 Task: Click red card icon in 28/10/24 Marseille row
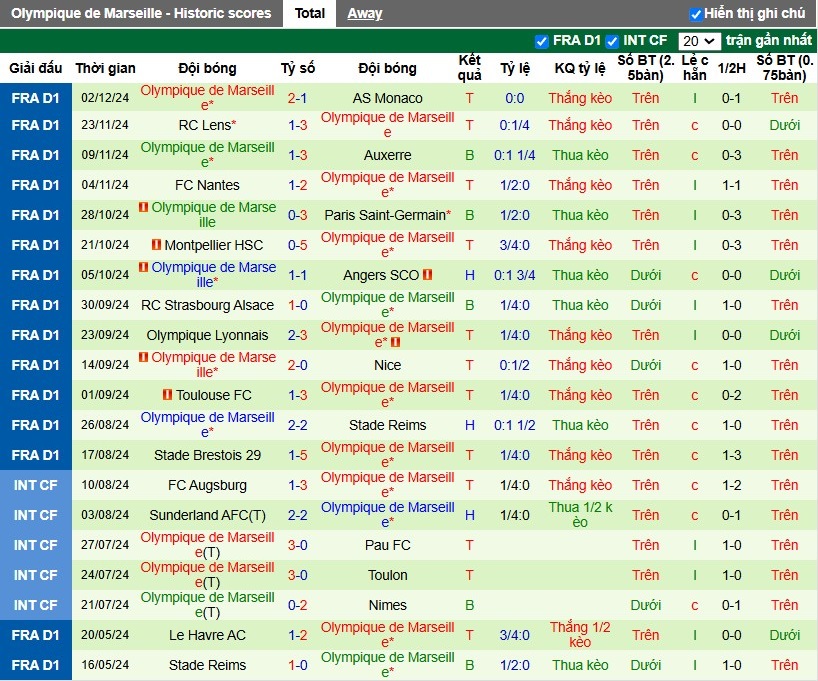[143, 207]
